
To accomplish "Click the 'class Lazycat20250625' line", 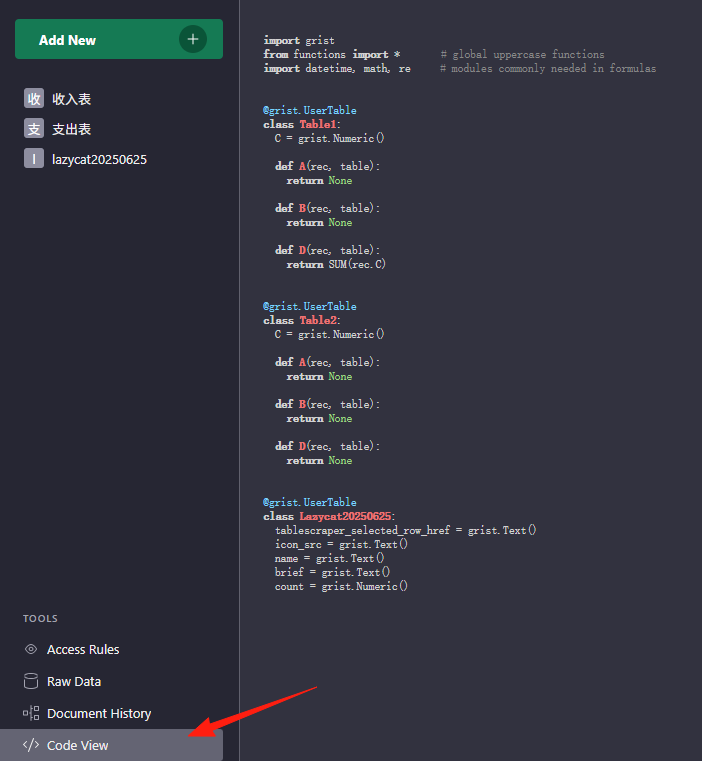I will 329,516.
